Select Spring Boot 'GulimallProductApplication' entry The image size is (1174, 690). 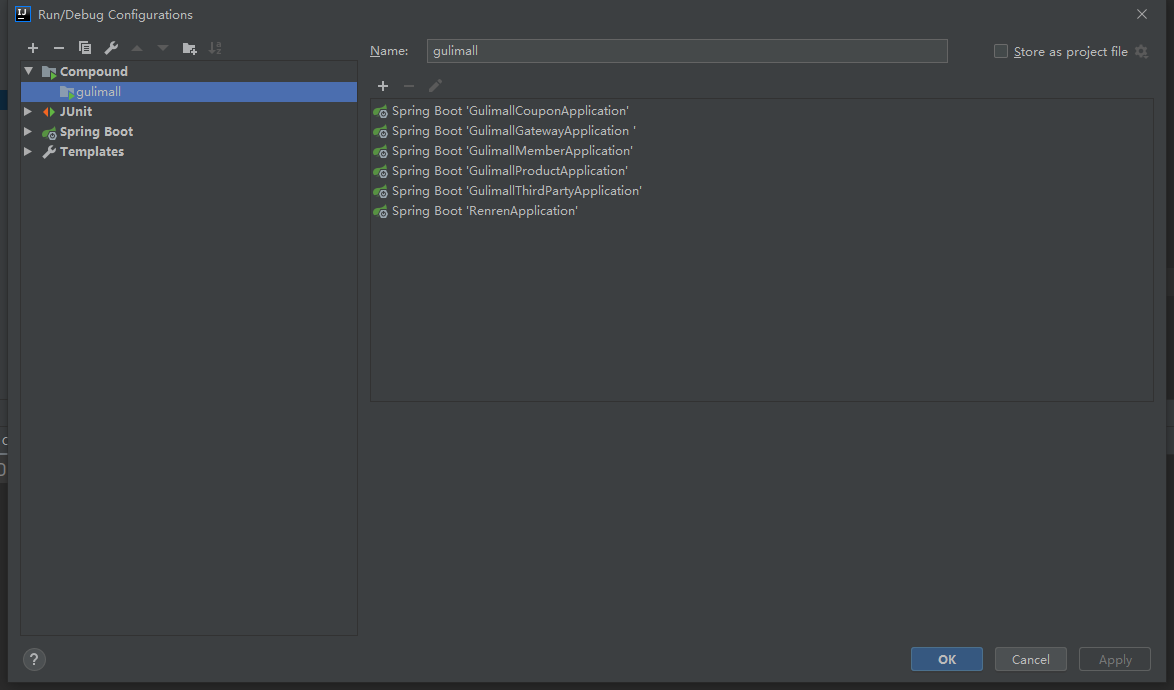coord(510,171)
